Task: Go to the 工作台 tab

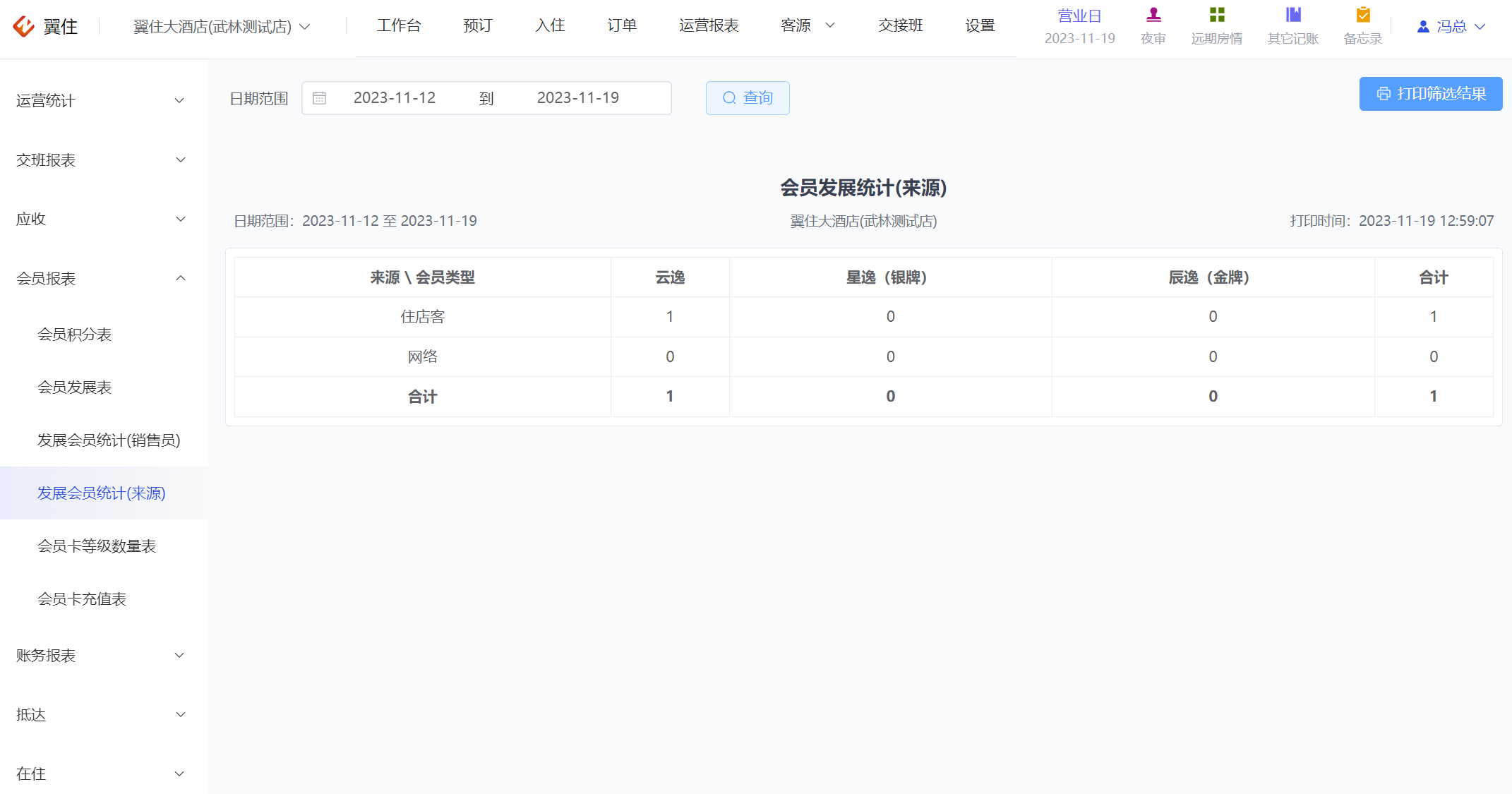Action: click(x=399, y=25)
